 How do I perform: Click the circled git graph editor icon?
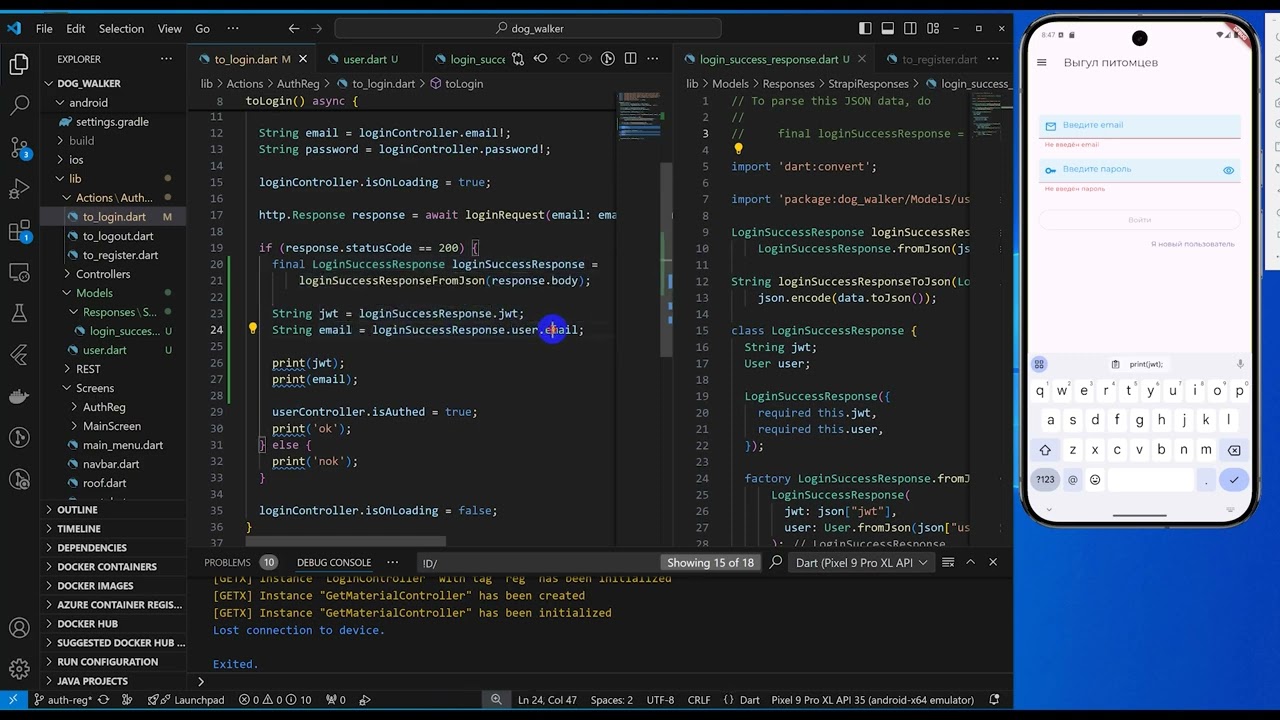[x=607, y=59]
